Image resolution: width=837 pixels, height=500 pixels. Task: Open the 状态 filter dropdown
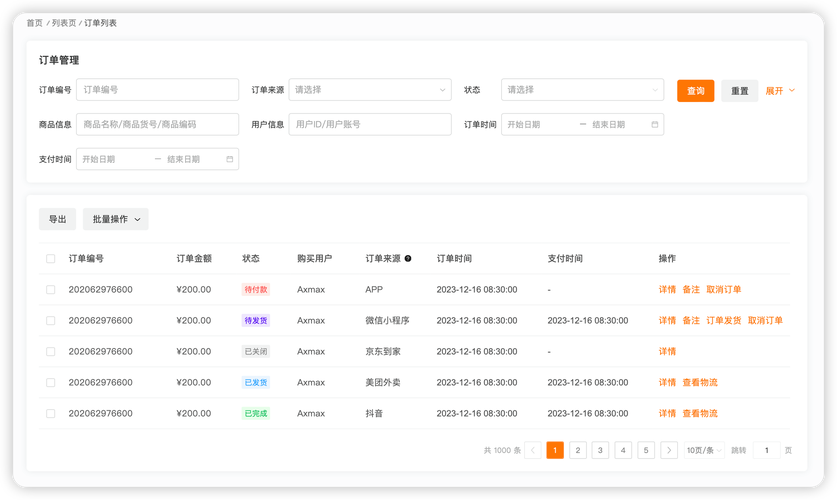[x=582, y=90]
